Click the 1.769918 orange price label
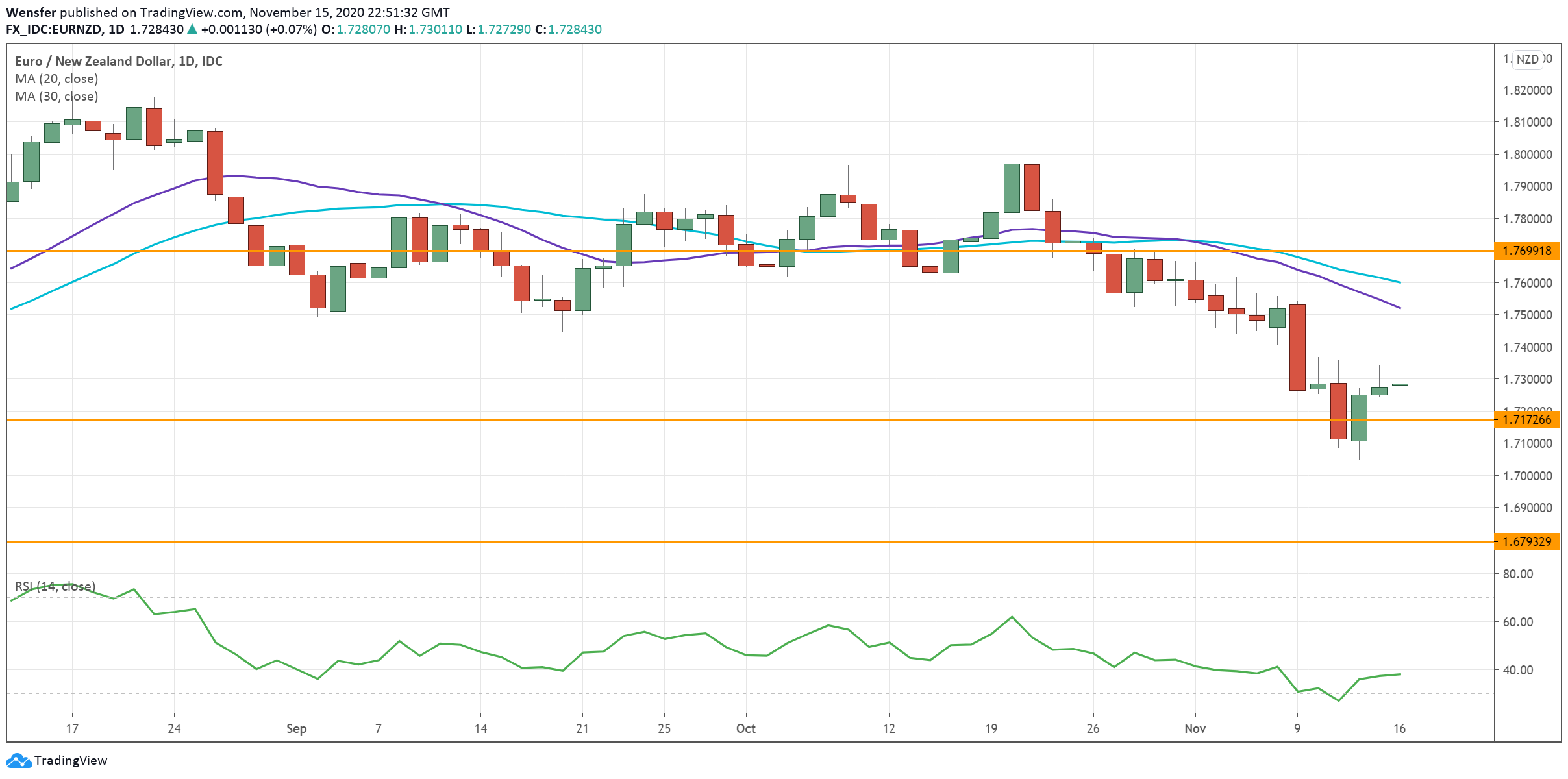This screenshot has width=1568, height=779. [x=1526, y=251]
